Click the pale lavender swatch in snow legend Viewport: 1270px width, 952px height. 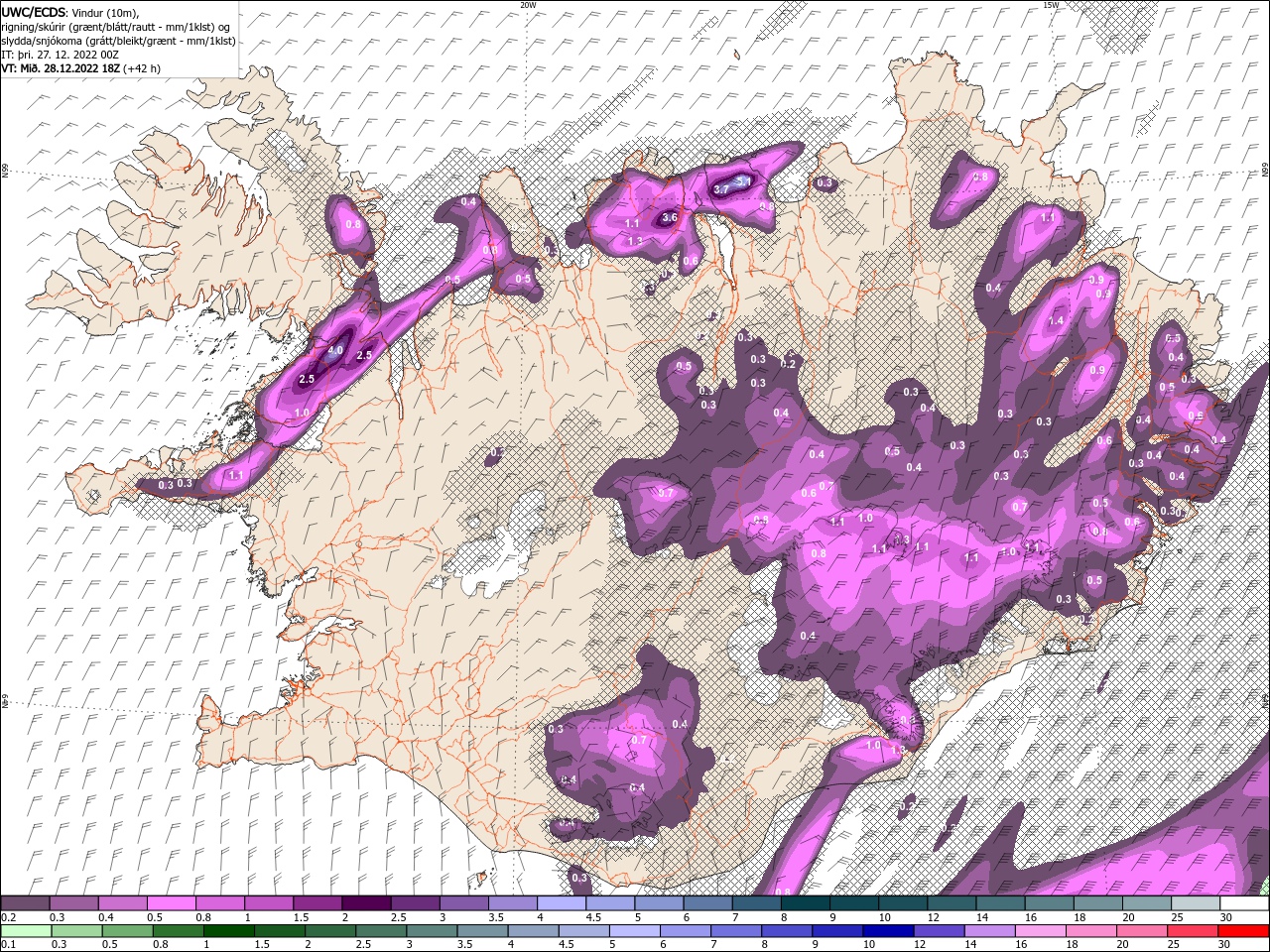(x=562, y=902)
